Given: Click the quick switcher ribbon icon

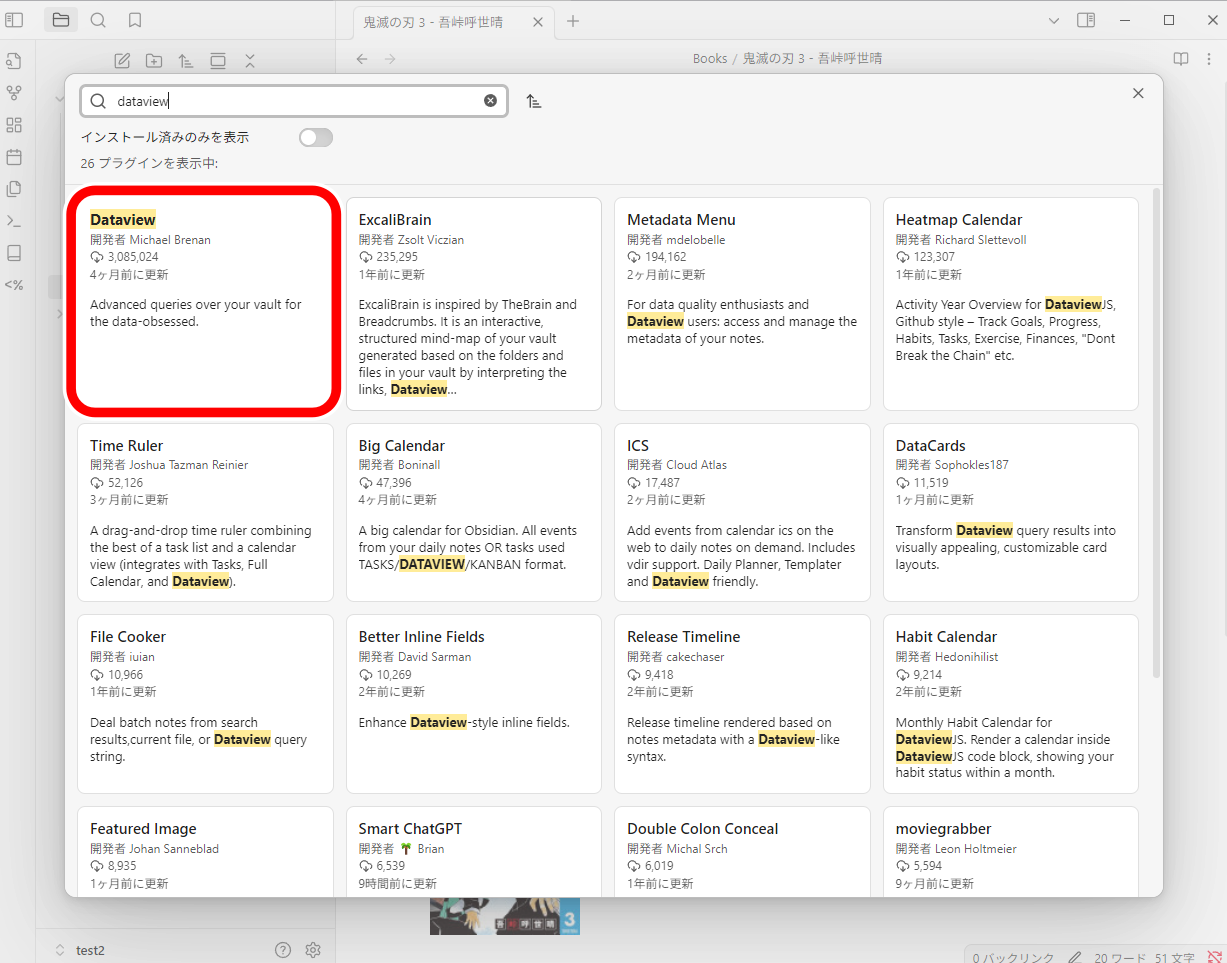Looking at the screenshot, I should [14, 61].
